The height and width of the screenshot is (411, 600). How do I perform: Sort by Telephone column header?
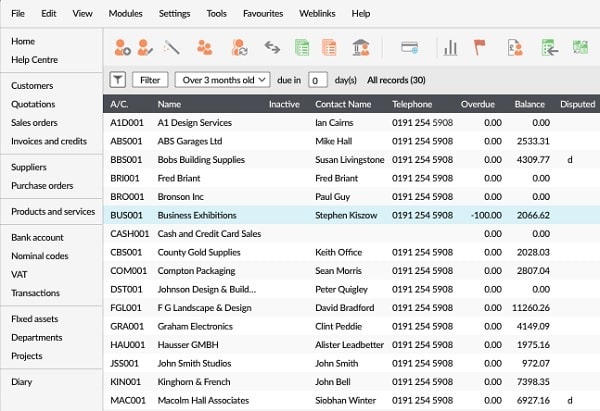(x=412, y=104)
